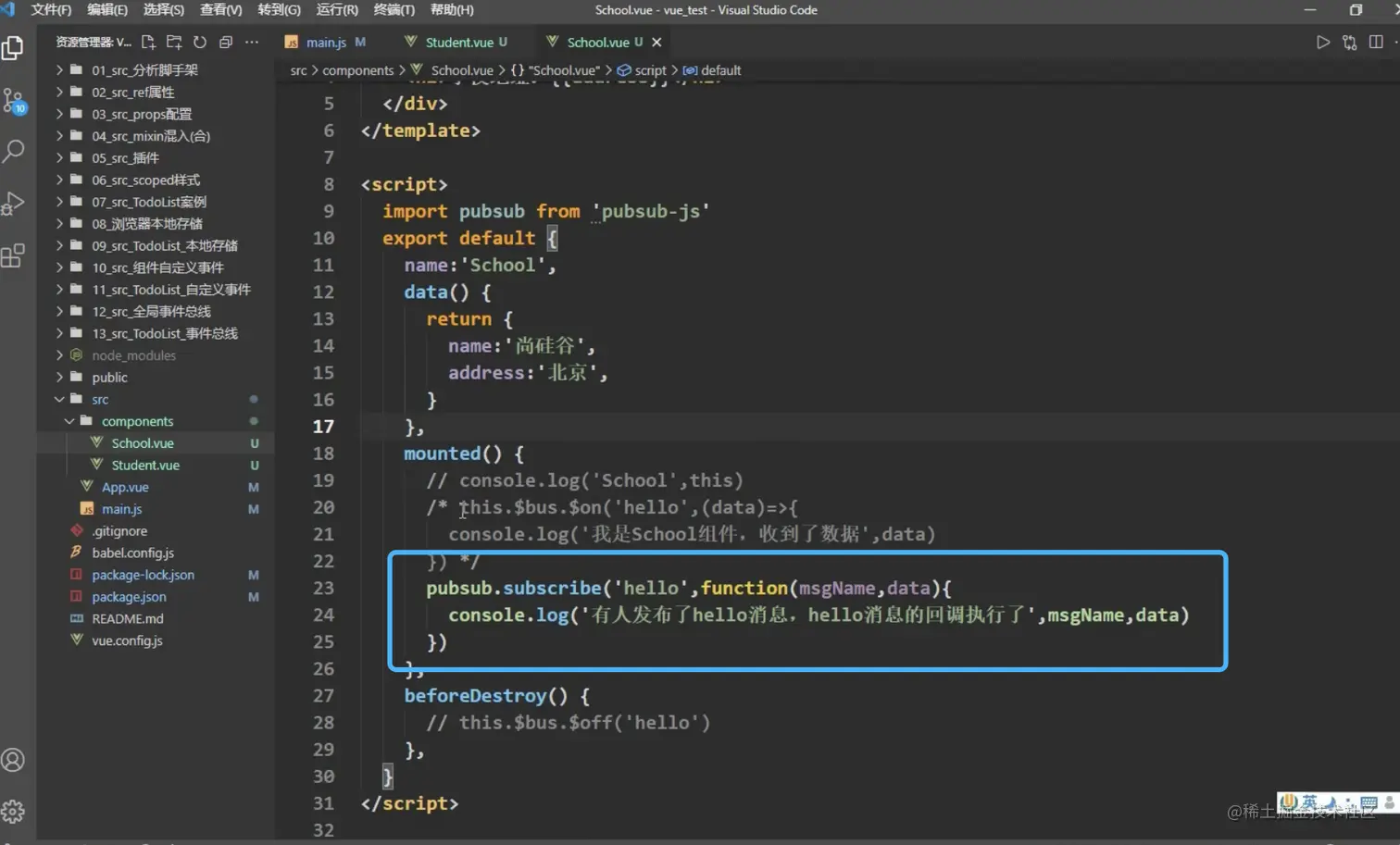Click the components breadcrumb segment

[x=357, y=70]
